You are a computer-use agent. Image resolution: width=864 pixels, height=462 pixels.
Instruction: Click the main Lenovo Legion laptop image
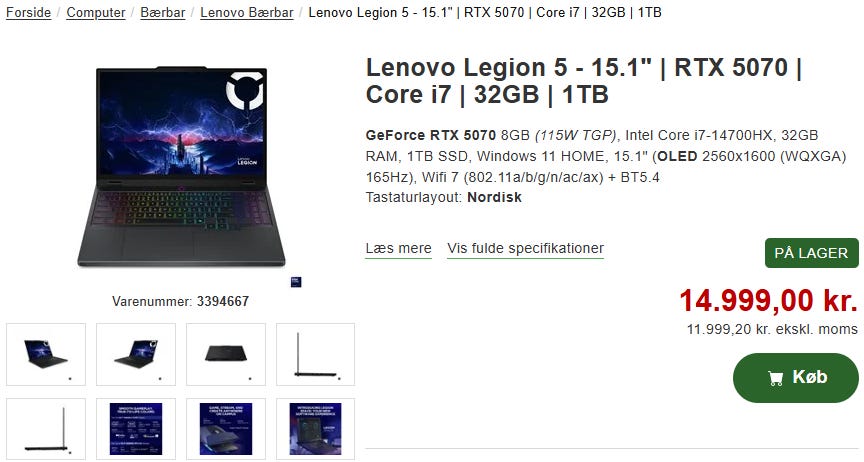(x=181, y=166)
